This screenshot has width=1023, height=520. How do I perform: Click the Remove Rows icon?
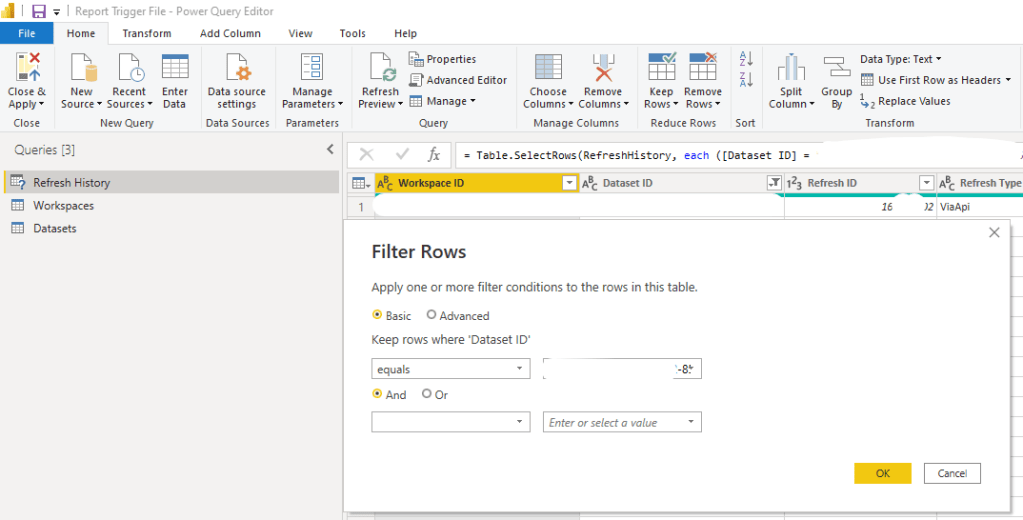point(703,67)
